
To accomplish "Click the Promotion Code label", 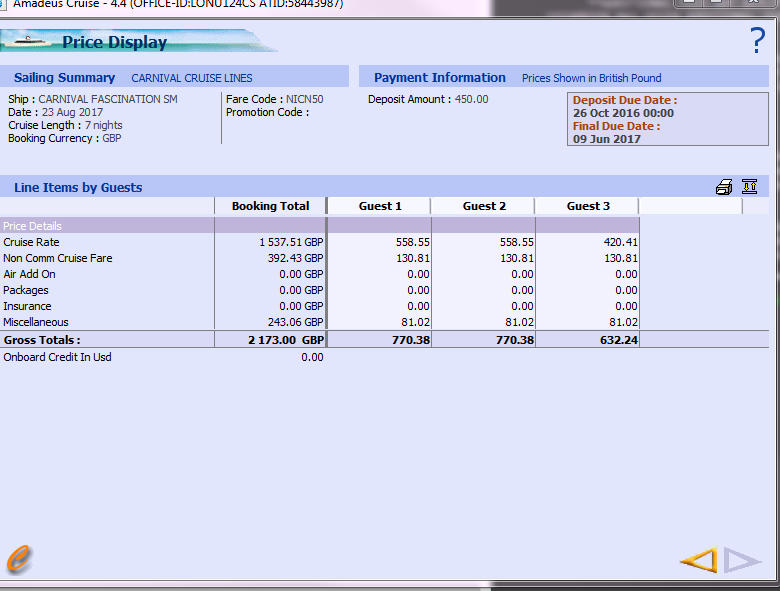I will click(x=268, y=112).
